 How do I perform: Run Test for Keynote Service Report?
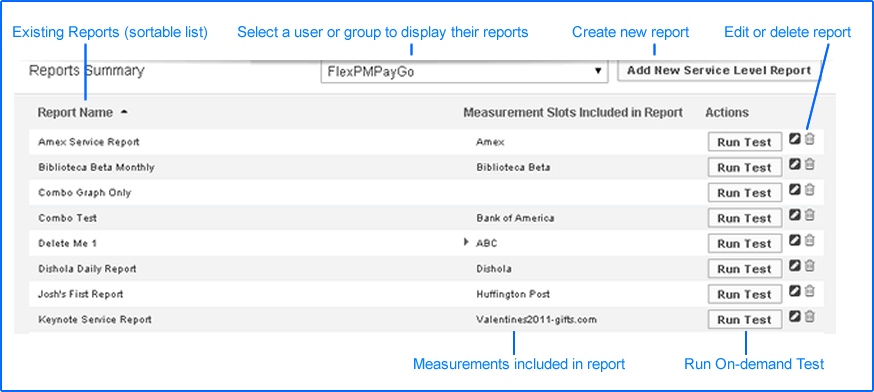pyautogui.click(x=745, y=320)
